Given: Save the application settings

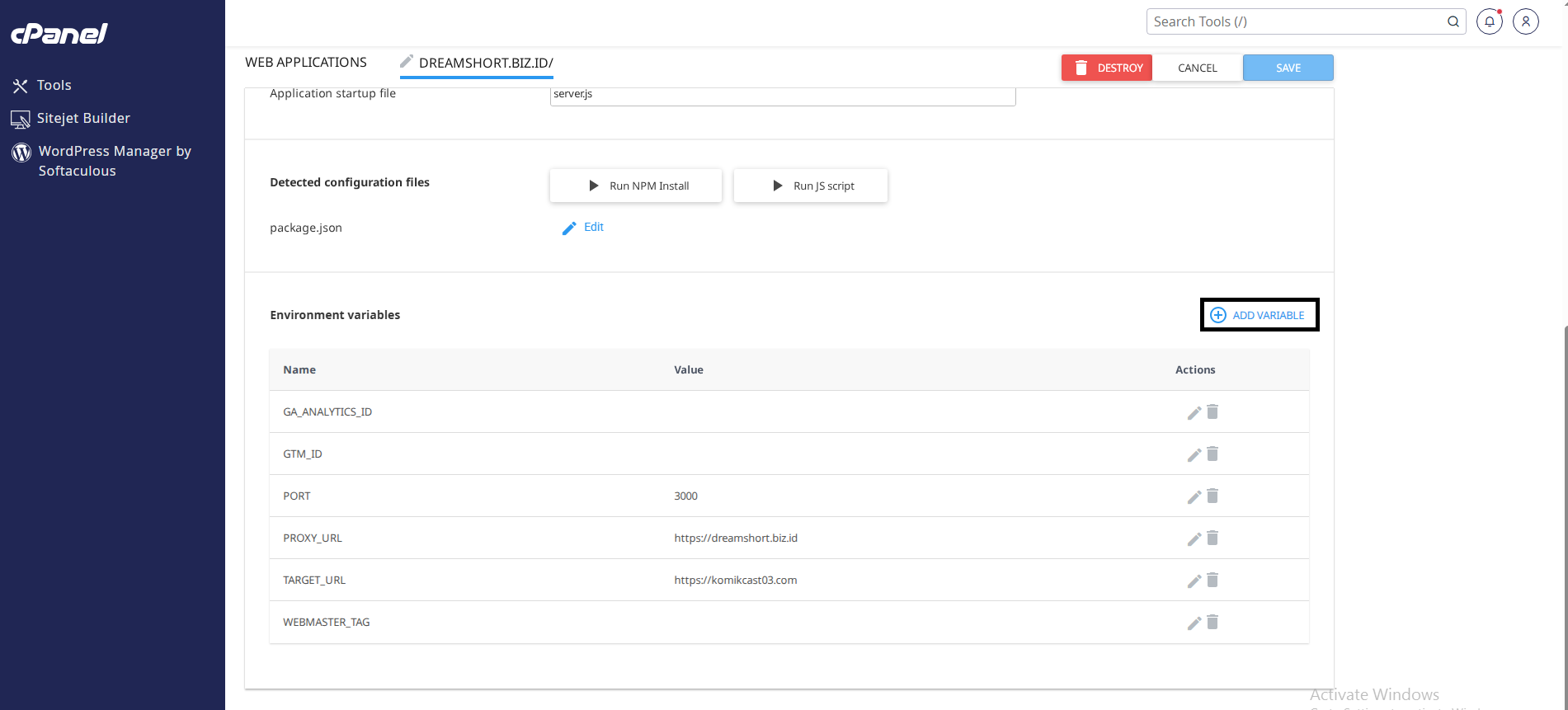Looking at the screenshot, I should [1288, 68].
